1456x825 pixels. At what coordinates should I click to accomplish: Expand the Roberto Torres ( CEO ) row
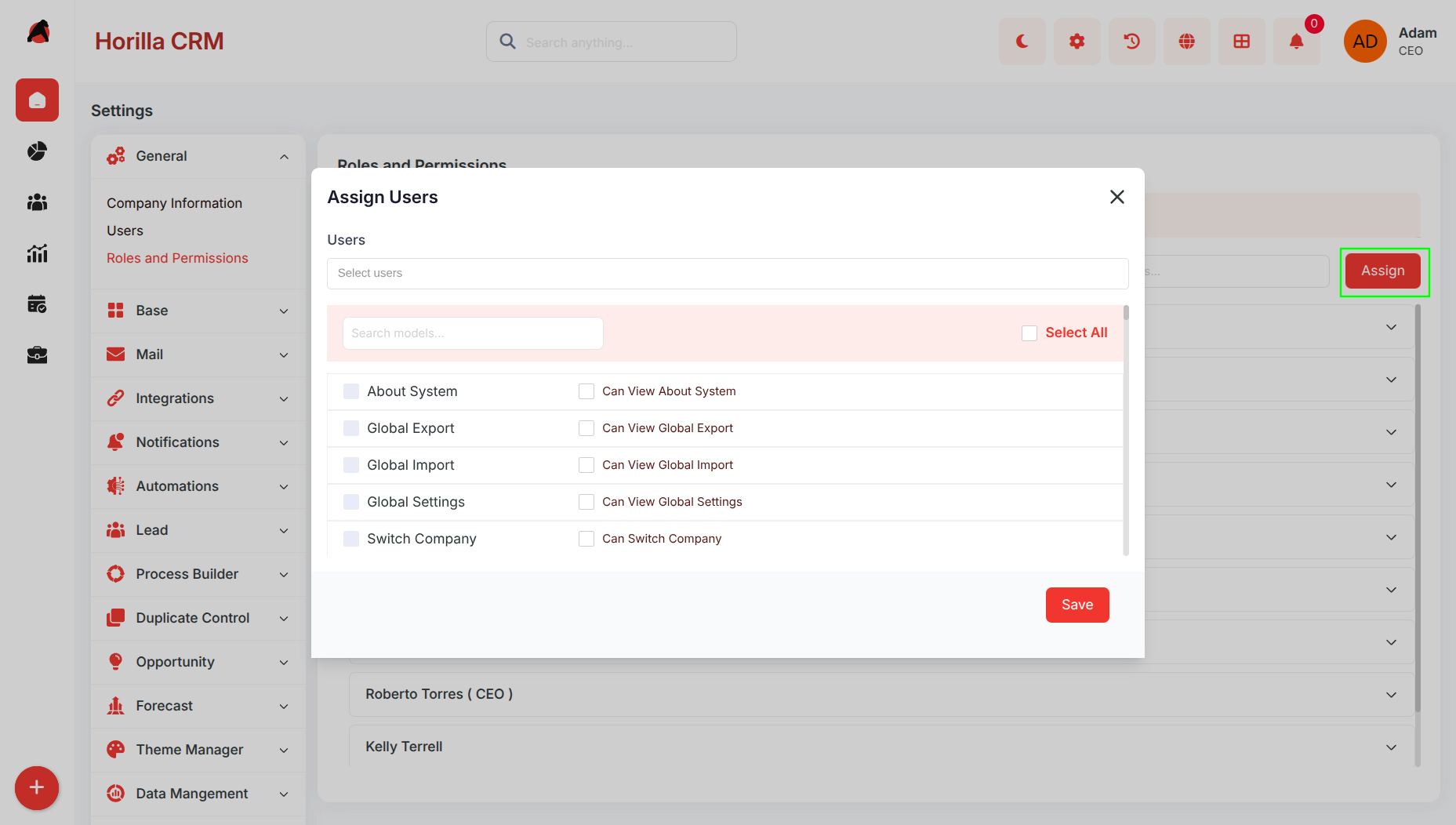(x=881, y=694)
